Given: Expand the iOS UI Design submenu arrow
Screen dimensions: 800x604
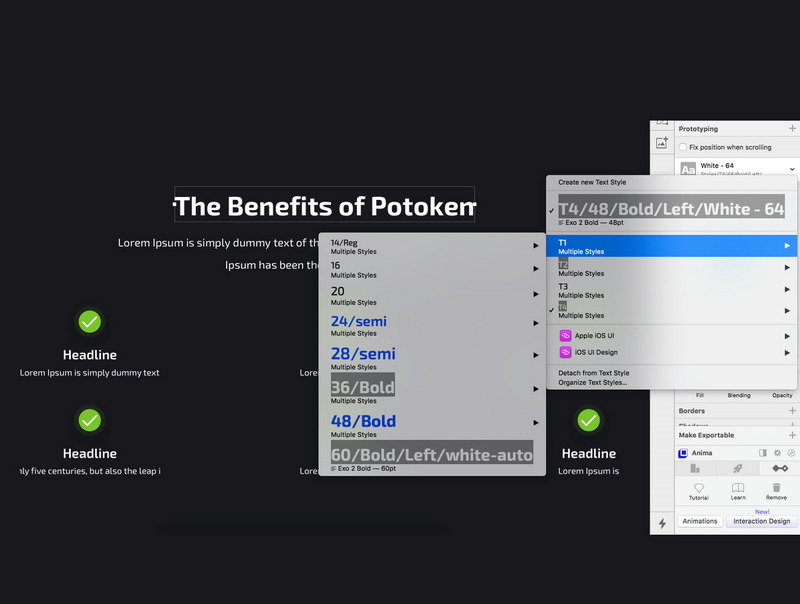Looking at the screenshot, I should (x=787, y=353).
